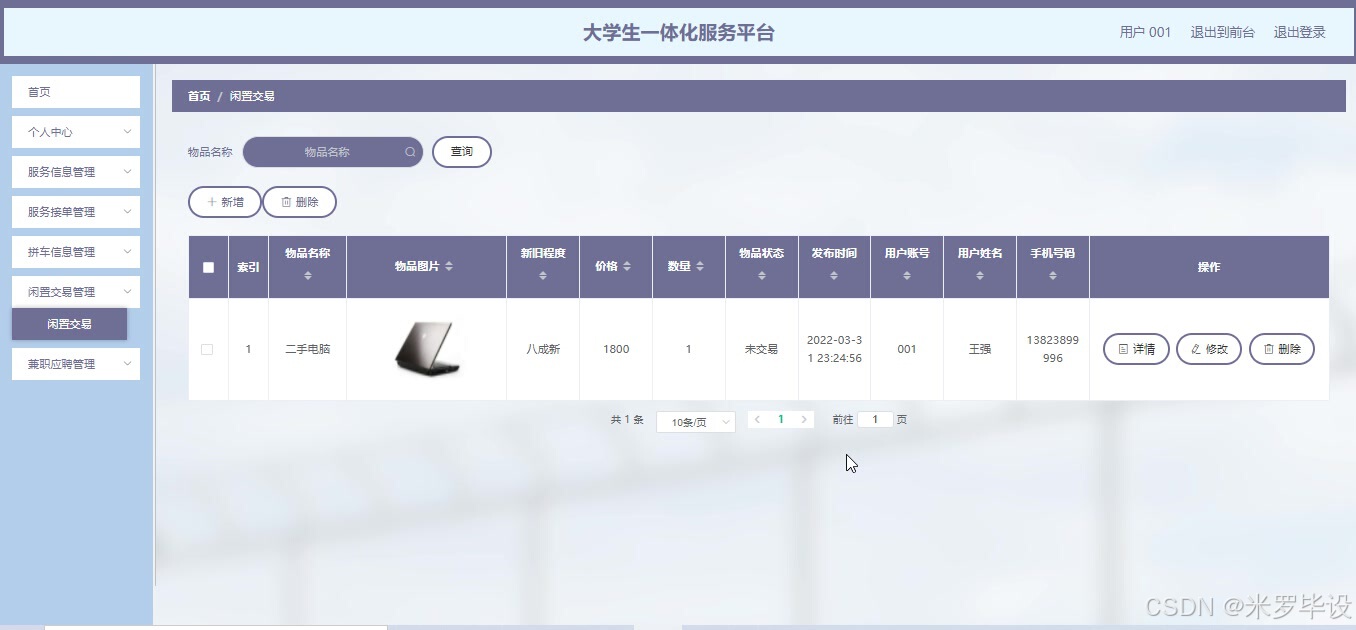Sort by 手机号码 column arrows
The height and width of the screenshot is (630, 1356).
point(1053,275)
